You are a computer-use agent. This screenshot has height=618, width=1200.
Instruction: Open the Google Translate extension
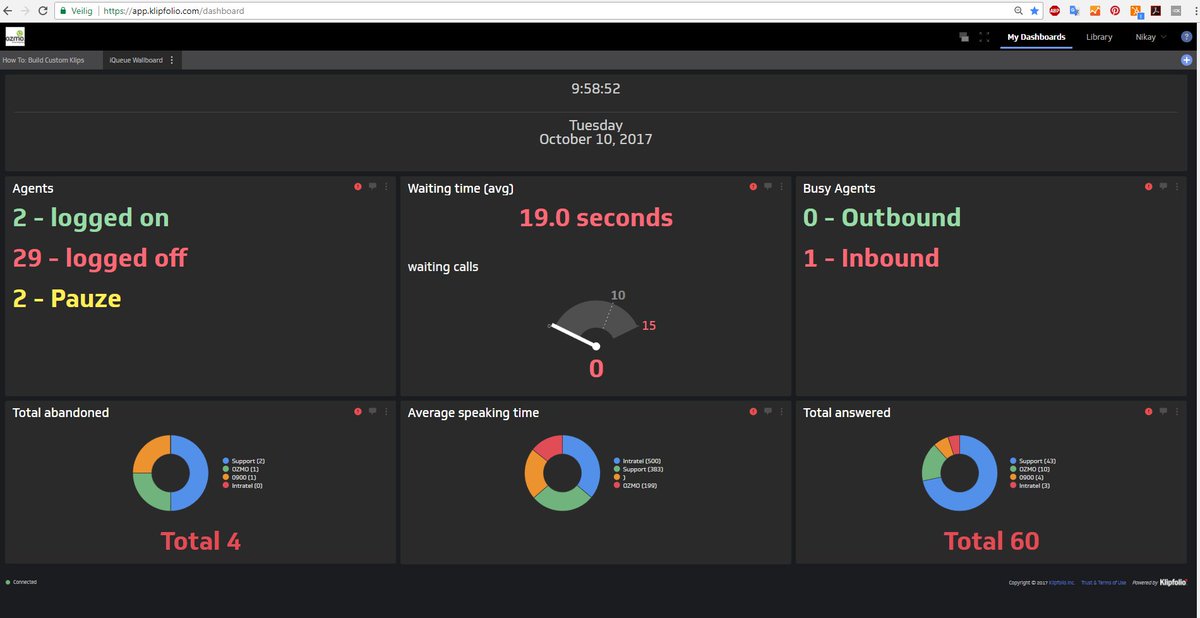coord(1074,11)
